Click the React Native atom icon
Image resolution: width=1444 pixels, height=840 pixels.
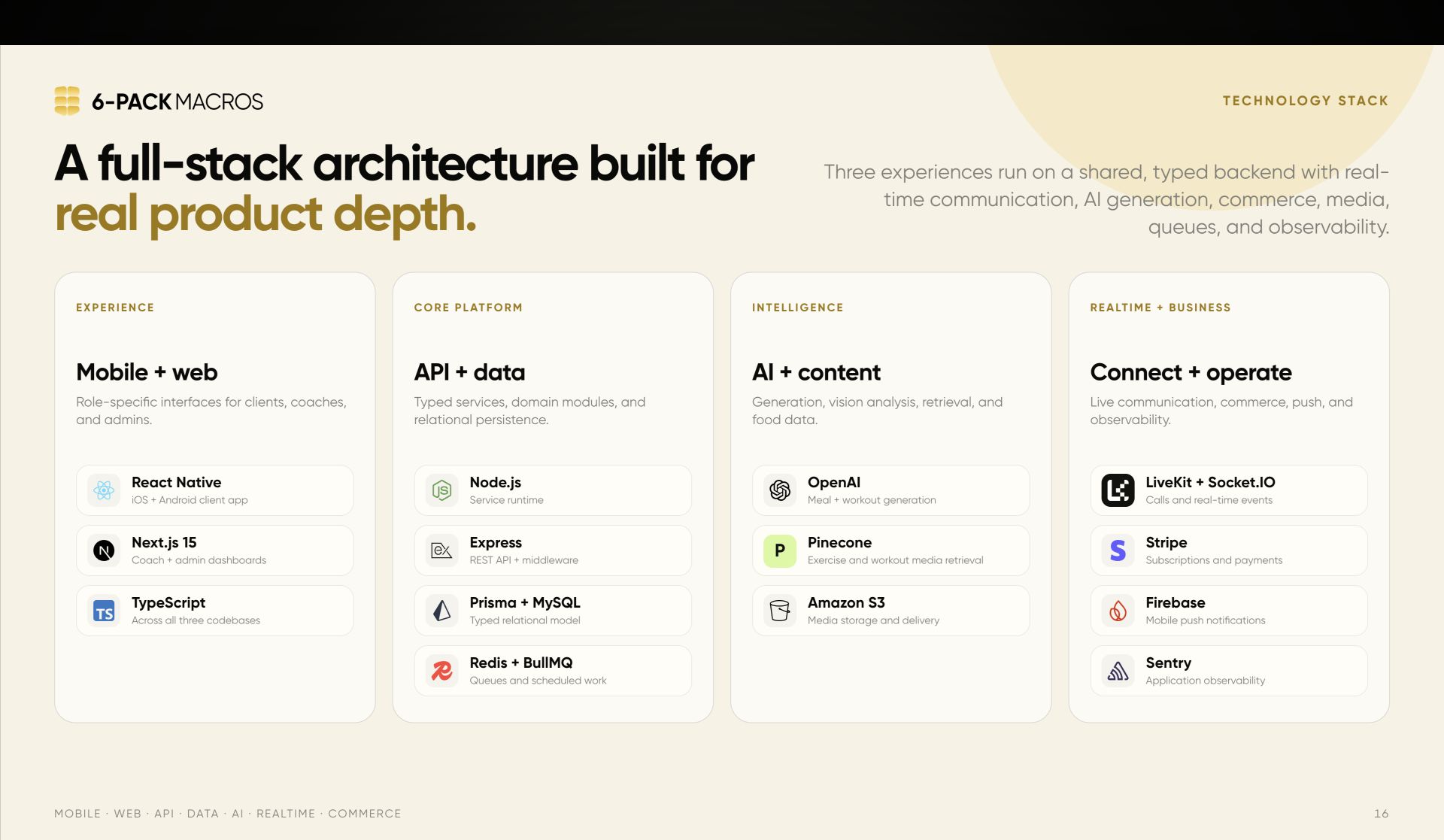104,490
